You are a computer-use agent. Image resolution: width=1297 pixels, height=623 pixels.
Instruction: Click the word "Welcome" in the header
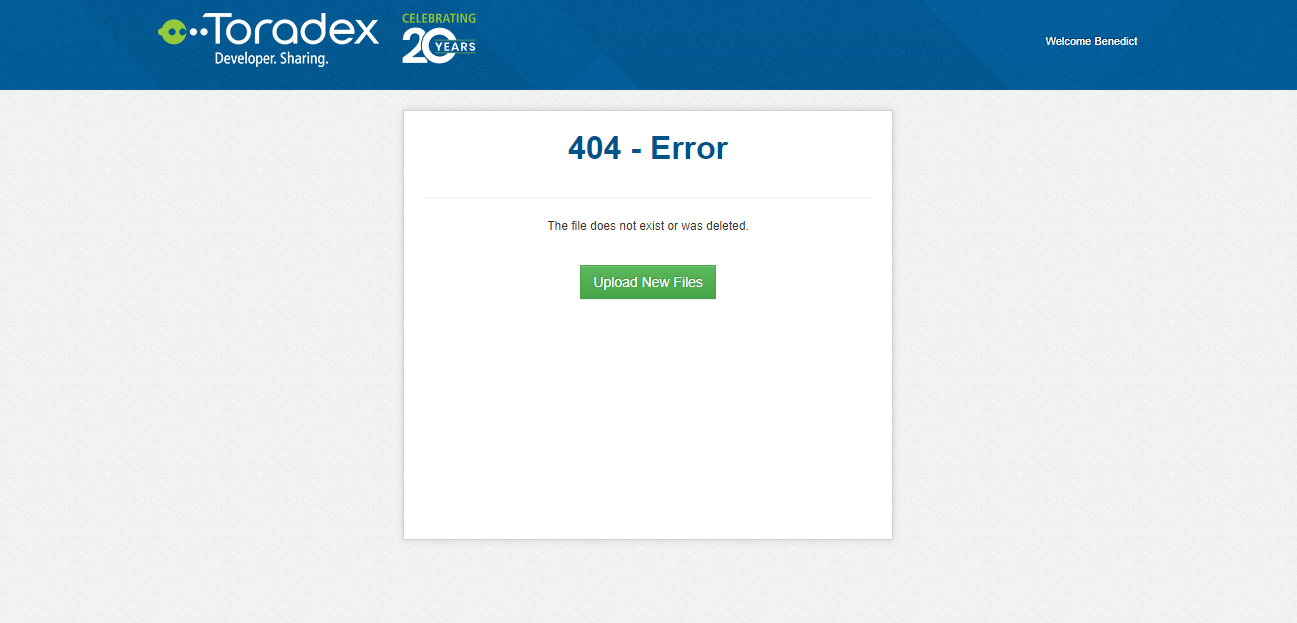pyautogui.click(x=1067, y=41)
